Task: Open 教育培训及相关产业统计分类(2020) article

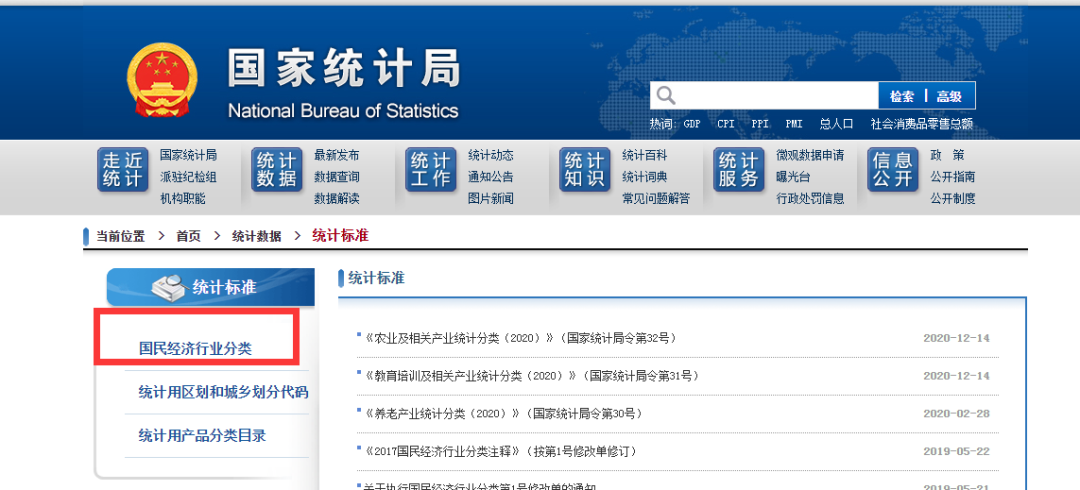Action: click(531, 376)
